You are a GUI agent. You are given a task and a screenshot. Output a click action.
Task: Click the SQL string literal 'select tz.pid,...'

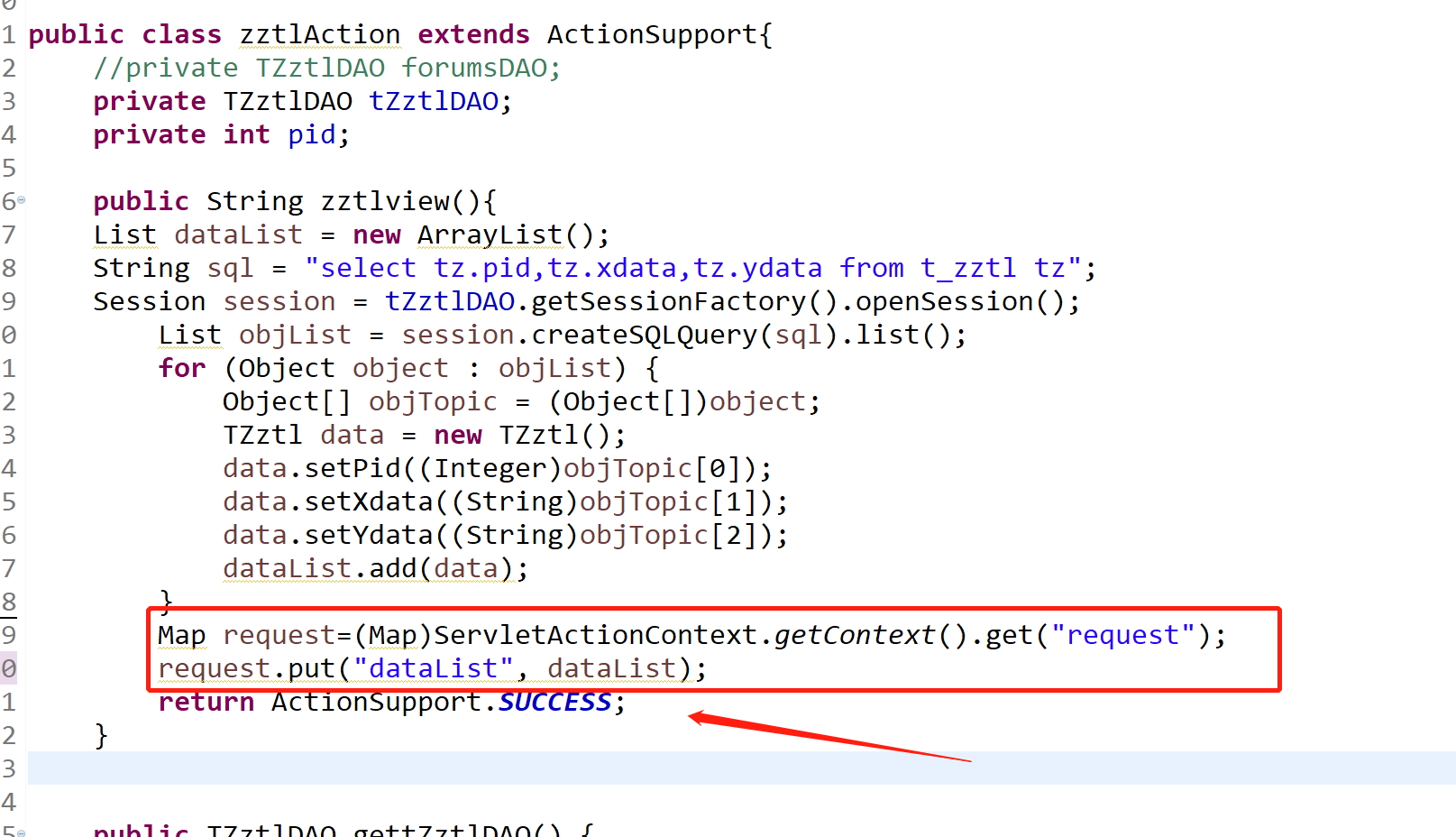[693, 268]
